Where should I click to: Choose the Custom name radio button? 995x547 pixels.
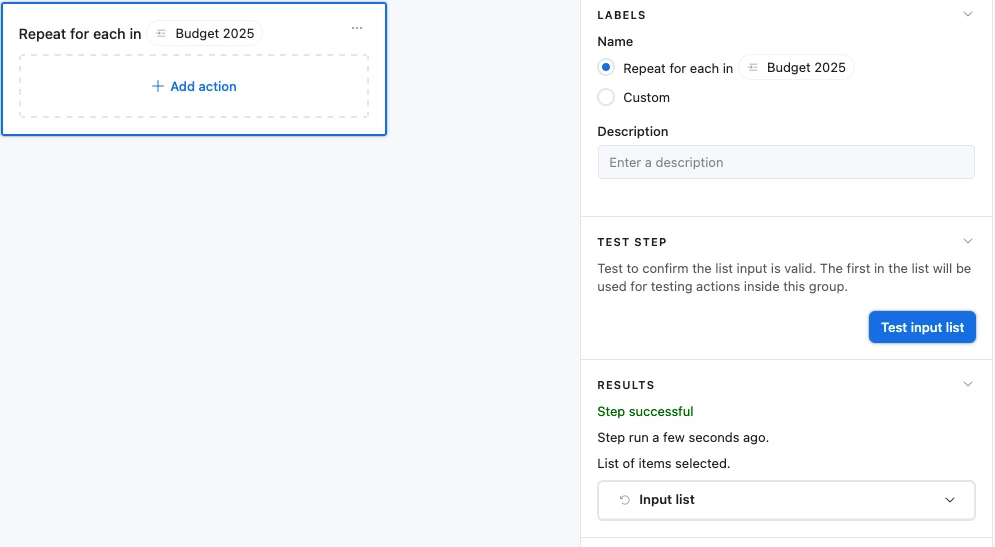tap(606, 98)
